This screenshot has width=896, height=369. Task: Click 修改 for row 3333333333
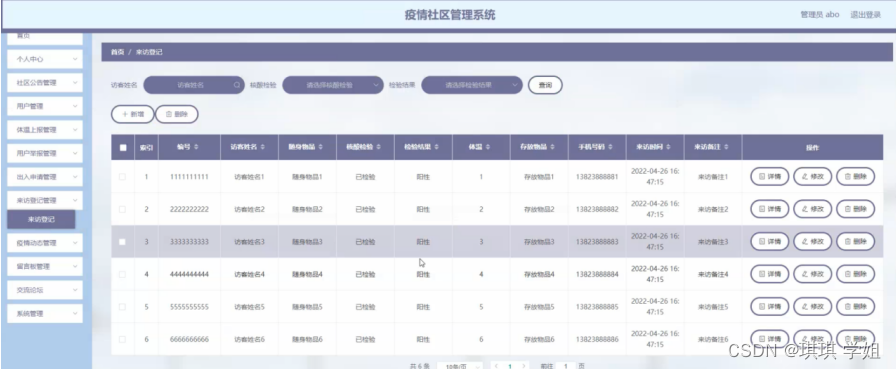click(813, 242)
